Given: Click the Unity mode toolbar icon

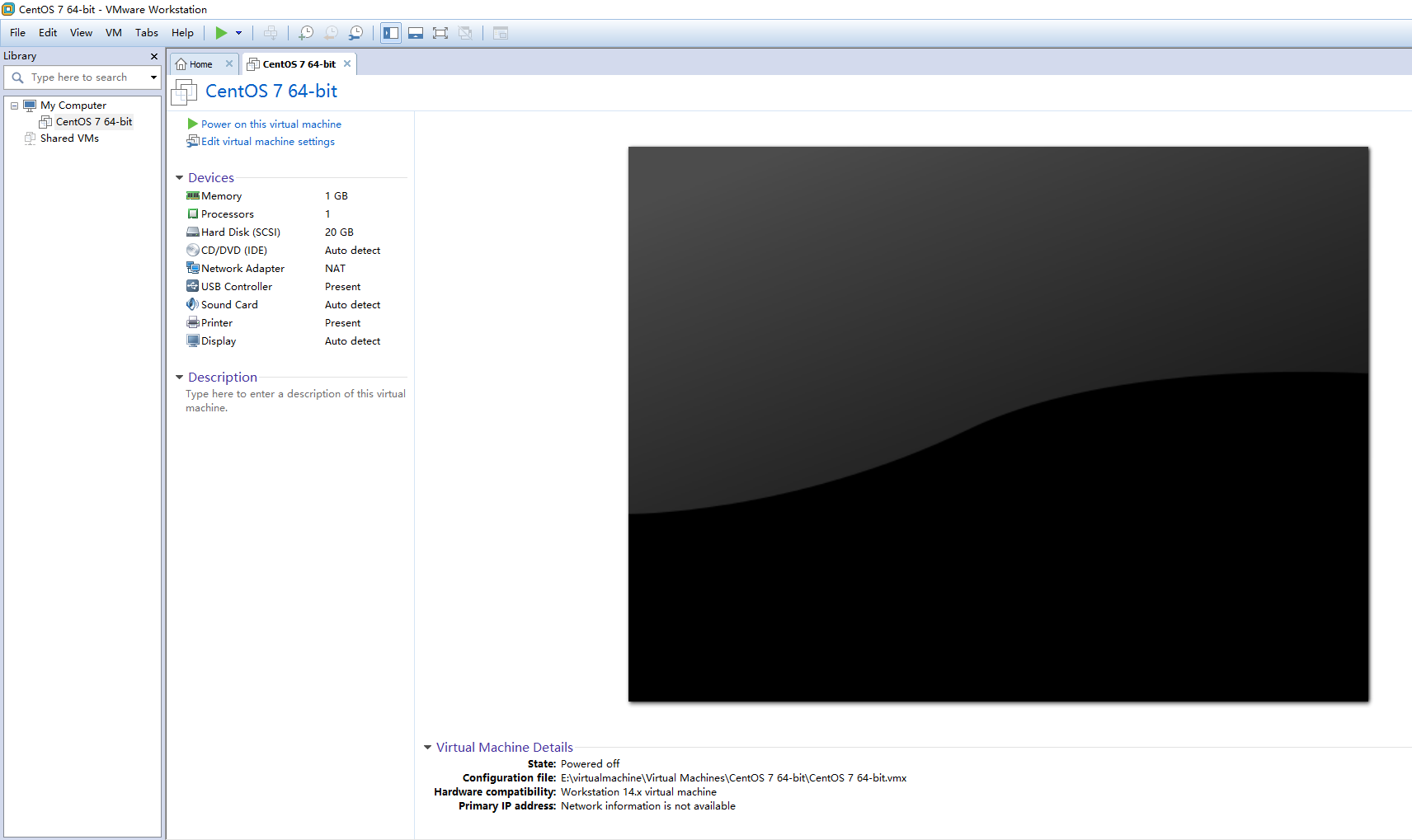Looking at the screenshot, I should tap(465, 33).
